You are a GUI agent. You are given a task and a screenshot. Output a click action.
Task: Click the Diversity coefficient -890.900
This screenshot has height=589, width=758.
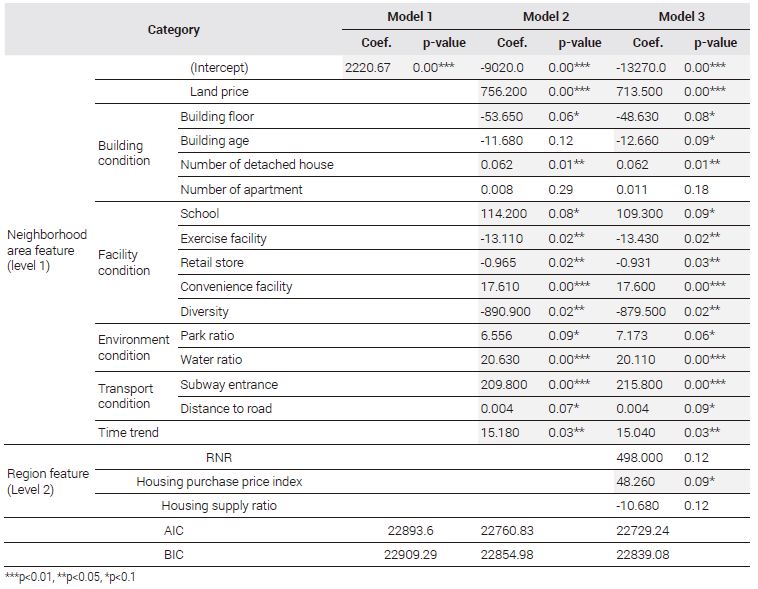pyautogui.click(x=505, y=312)
